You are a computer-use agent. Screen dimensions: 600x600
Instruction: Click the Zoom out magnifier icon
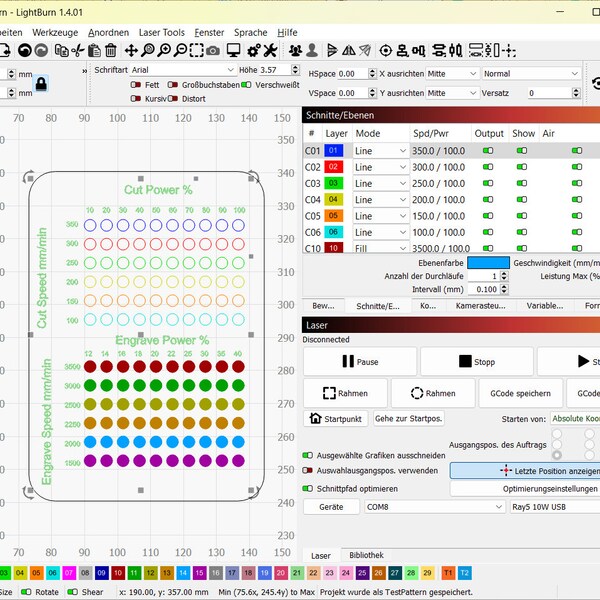pos(180,50)
